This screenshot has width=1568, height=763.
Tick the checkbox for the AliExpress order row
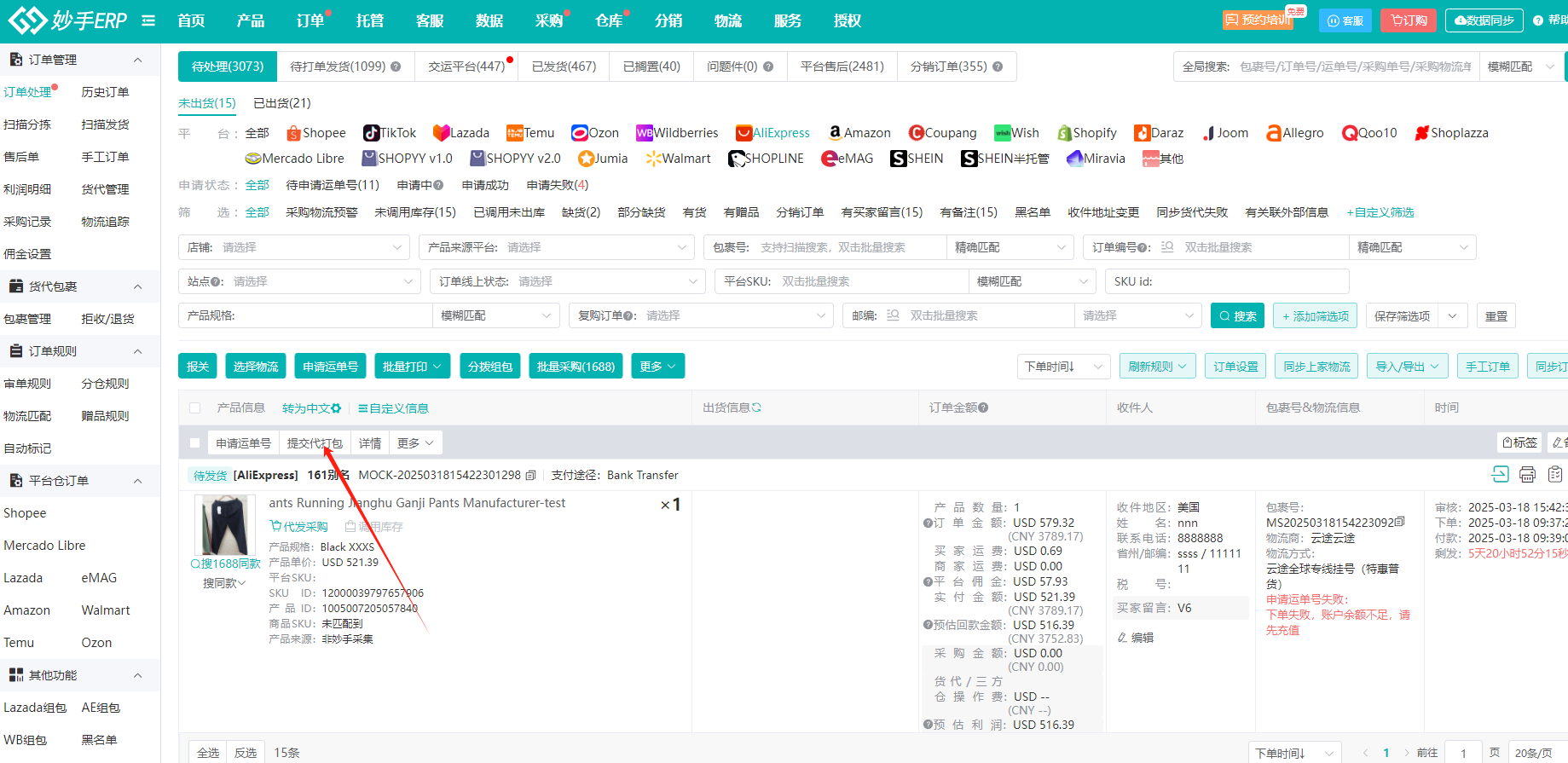pyautogui.click(x=195, y=443)
